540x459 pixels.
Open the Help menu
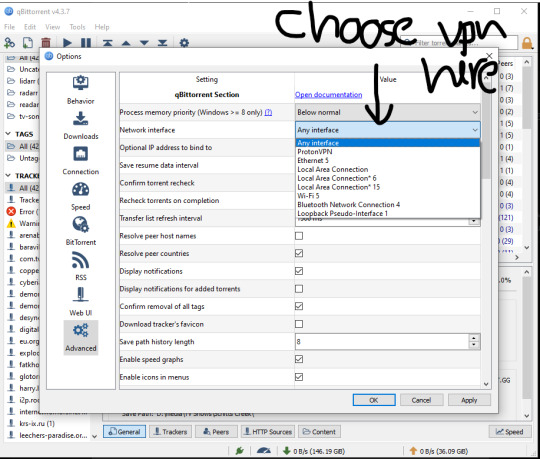pos(102,27)
